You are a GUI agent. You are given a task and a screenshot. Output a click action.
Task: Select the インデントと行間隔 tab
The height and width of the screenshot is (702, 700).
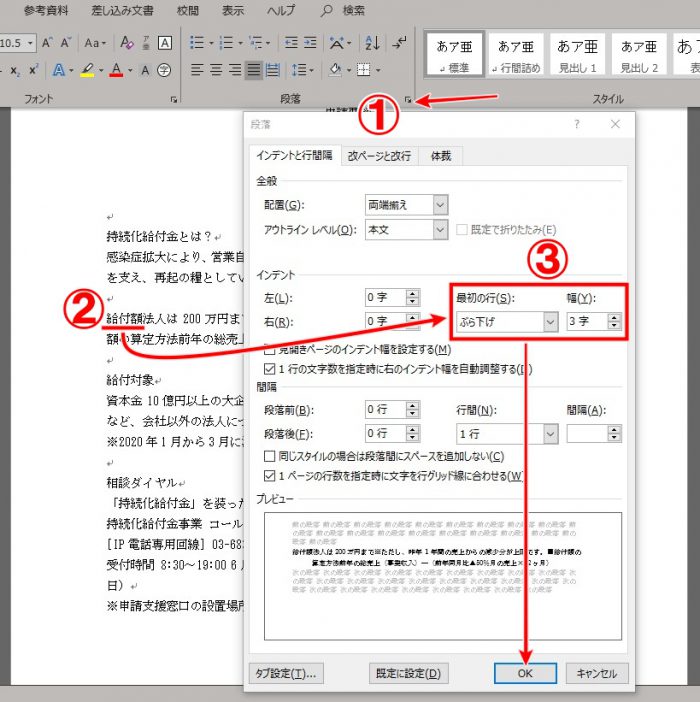pos(295,155)
